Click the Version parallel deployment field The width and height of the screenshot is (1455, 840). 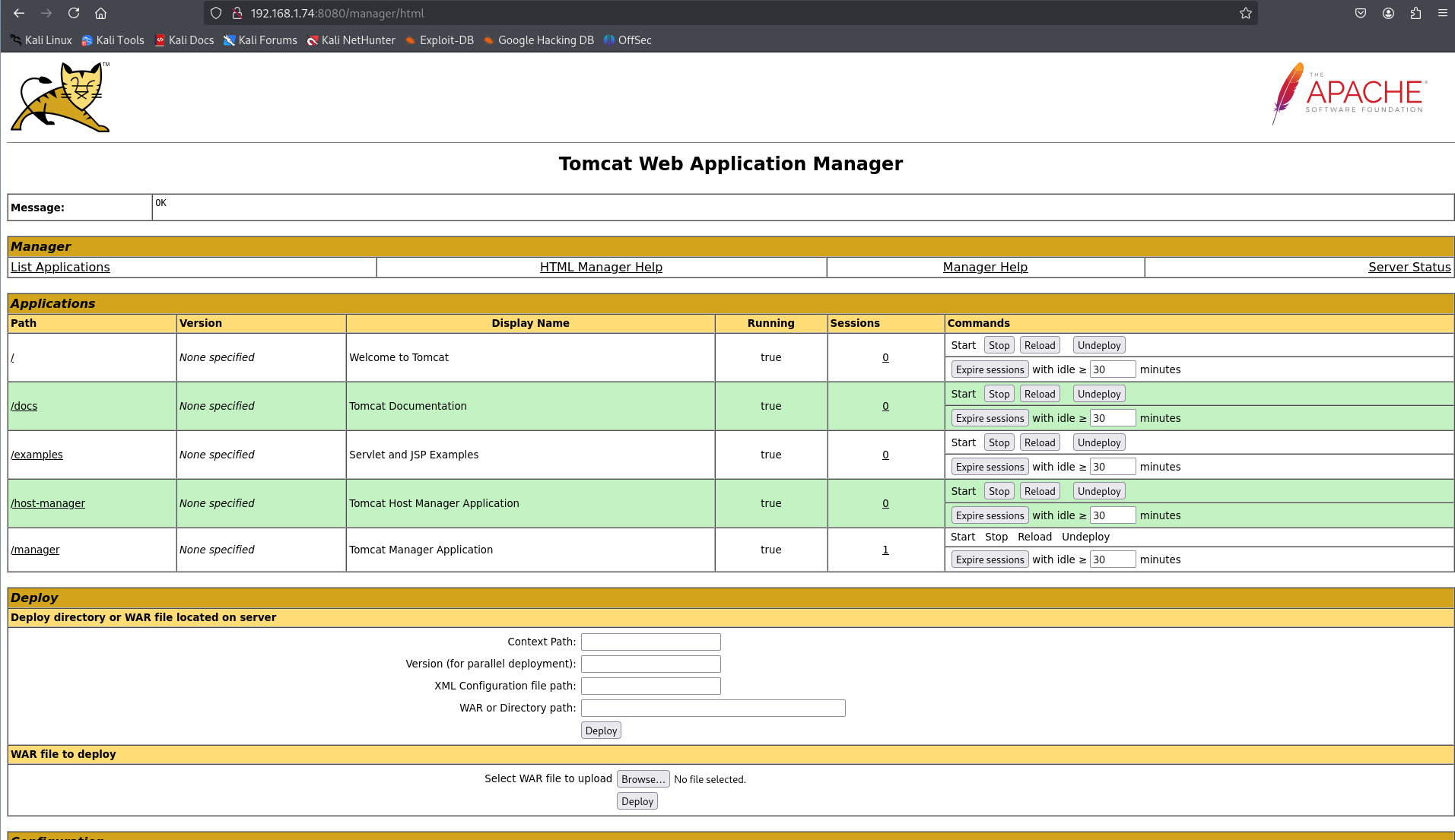click(x=651, y=664)
